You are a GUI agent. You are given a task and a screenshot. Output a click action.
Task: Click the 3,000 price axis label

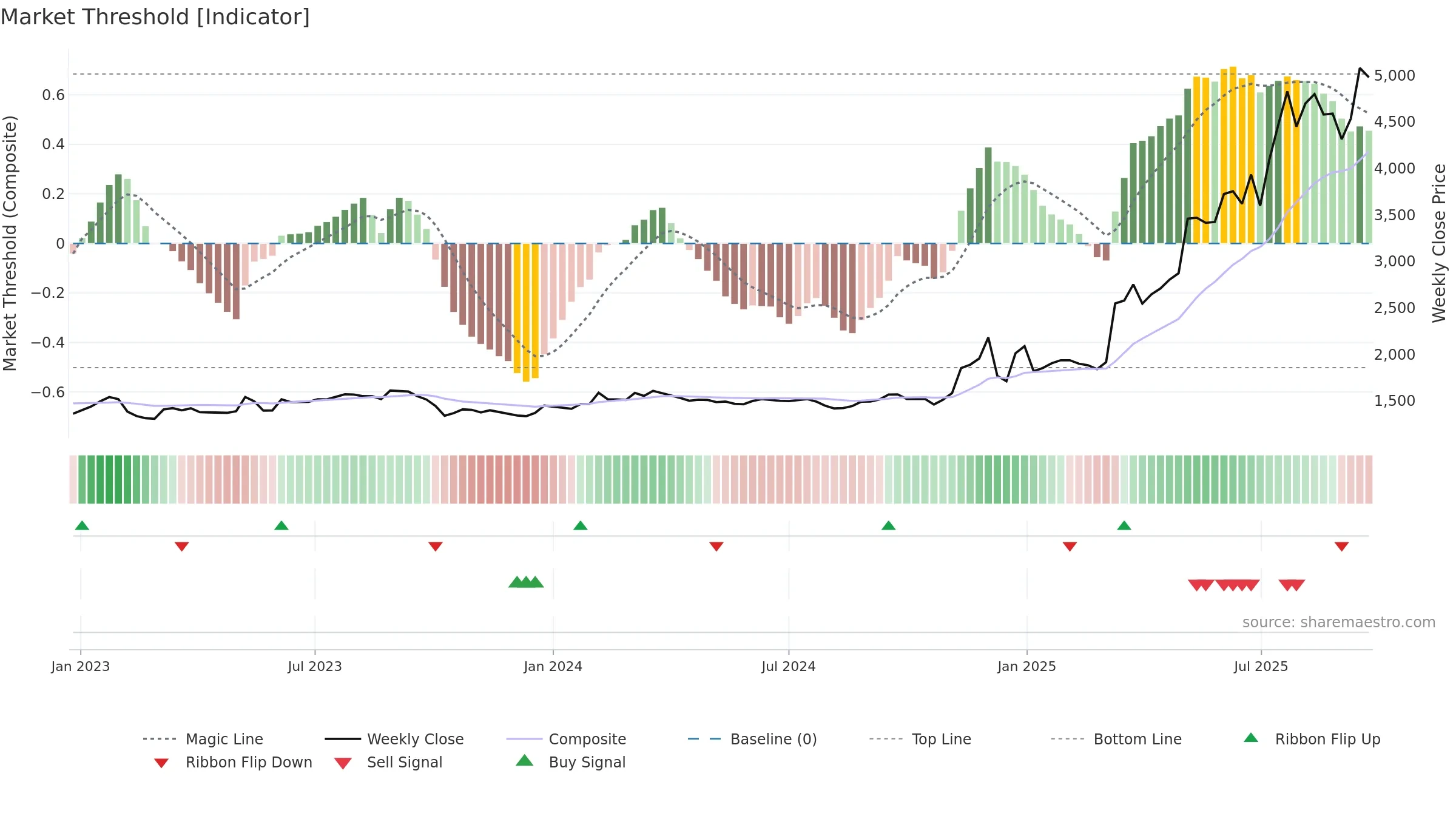tap(1394, 261)
